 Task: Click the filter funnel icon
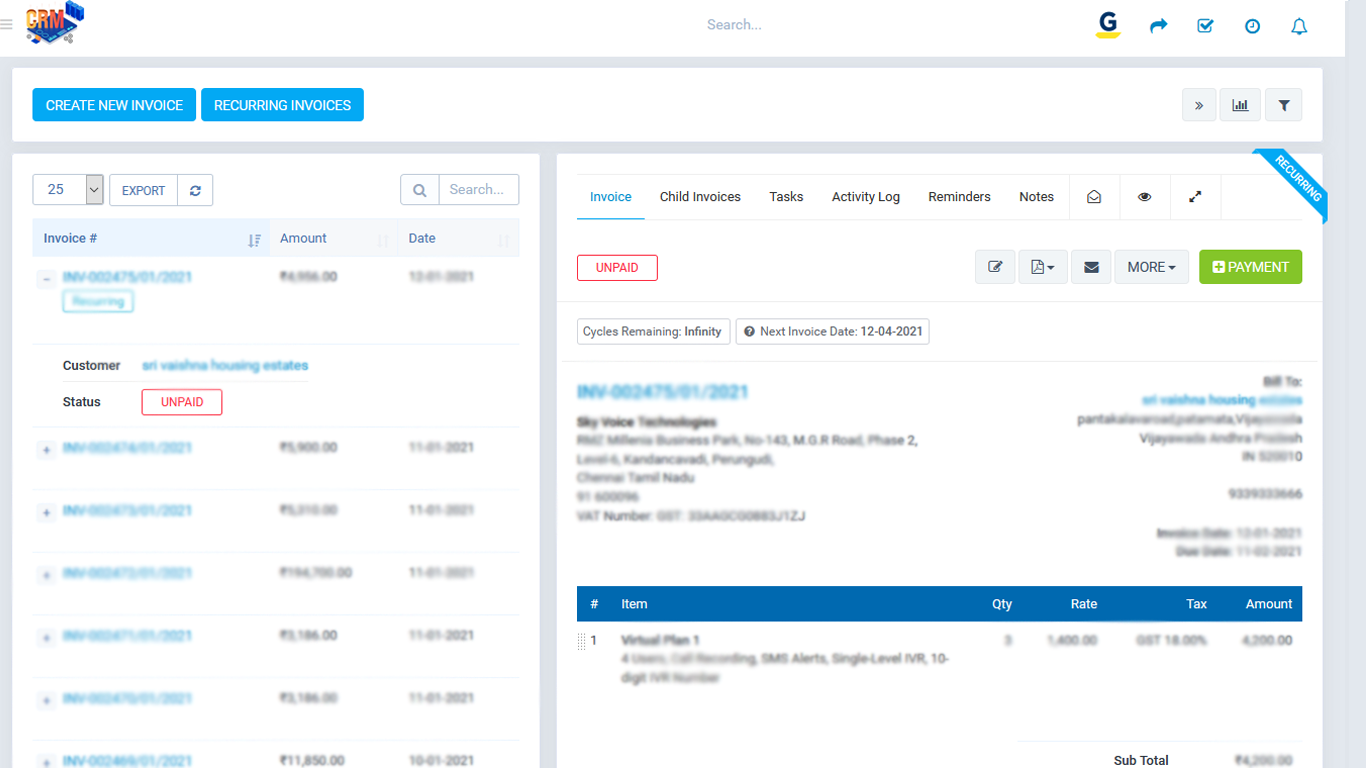pos(1283,105)
